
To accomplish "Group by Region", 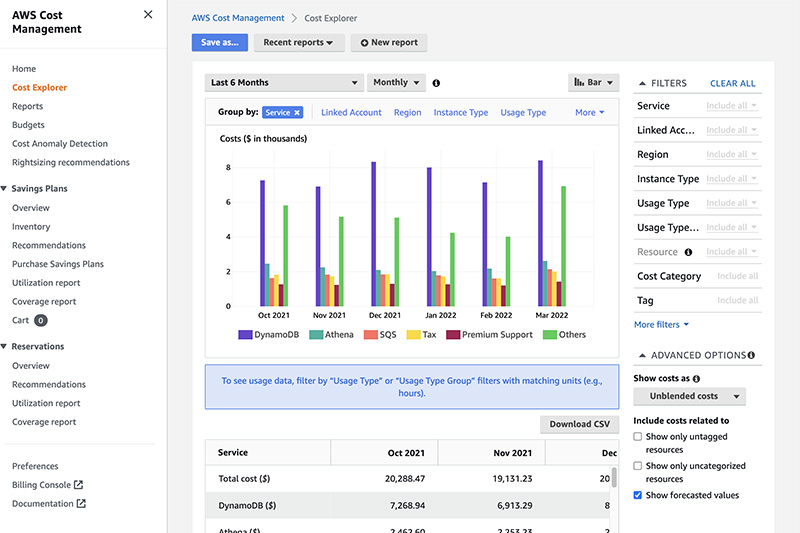I will [x=408, y=113].
